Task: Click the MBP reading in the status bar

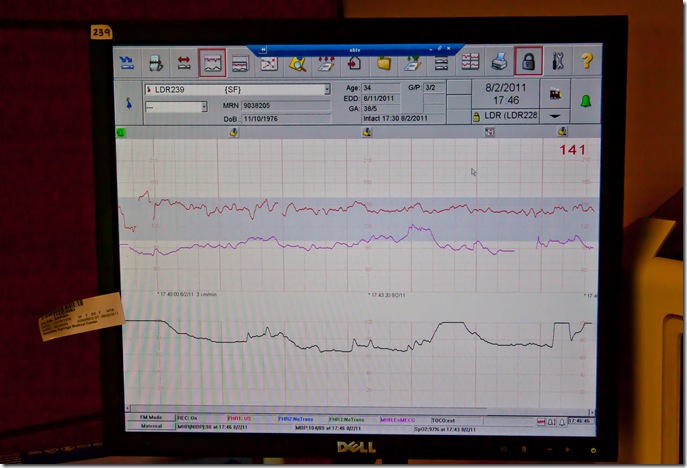Action: (328, 428)
